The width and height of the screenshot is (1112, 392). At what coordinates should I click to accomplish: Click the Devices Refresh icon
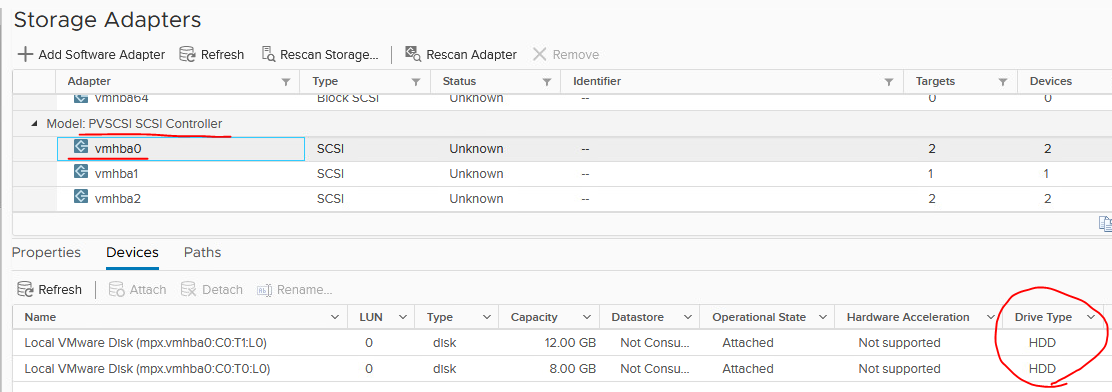26,289
